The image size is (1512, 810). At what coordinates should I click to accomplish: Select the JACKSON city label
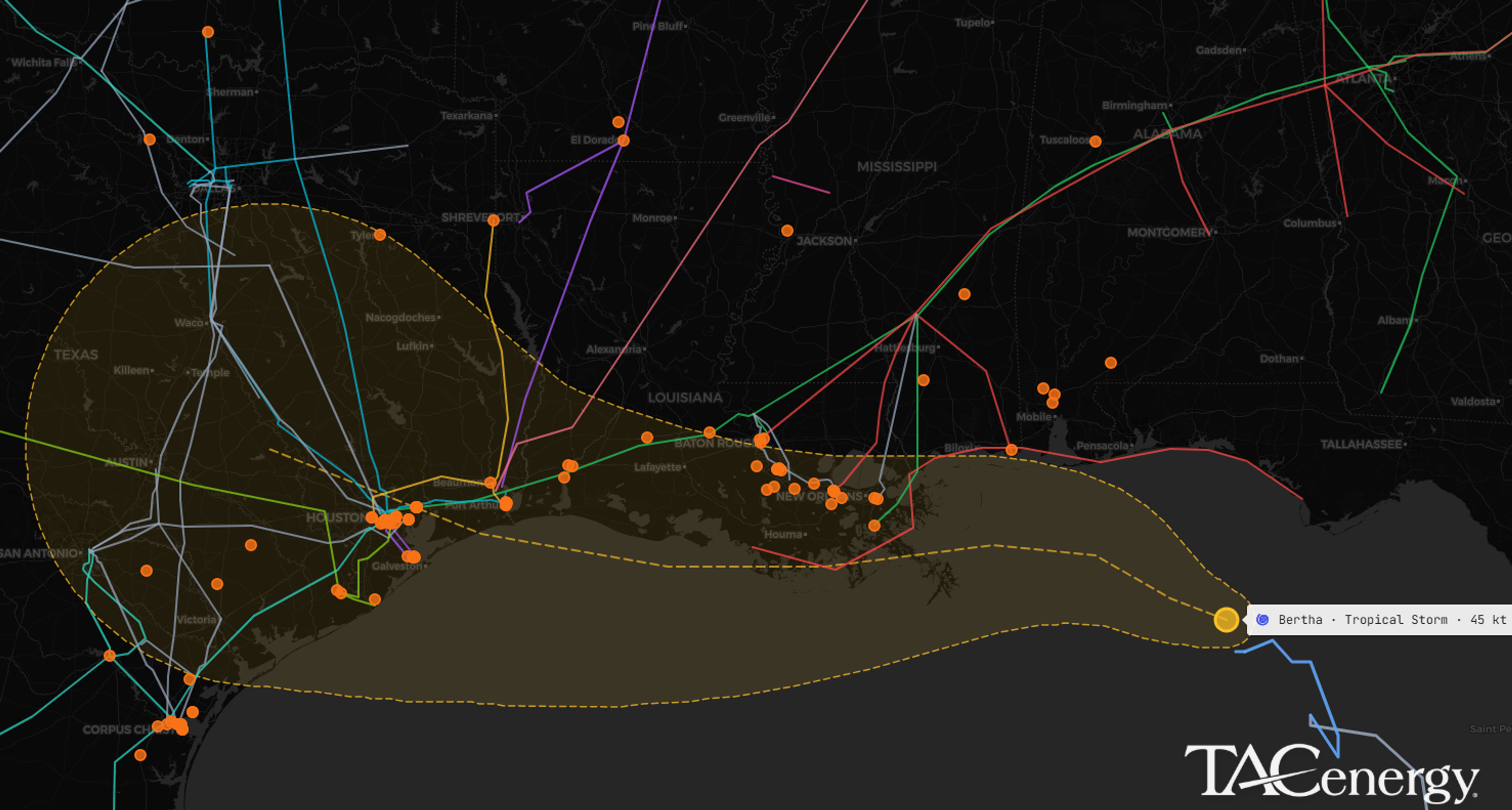[x=824, y=241]
